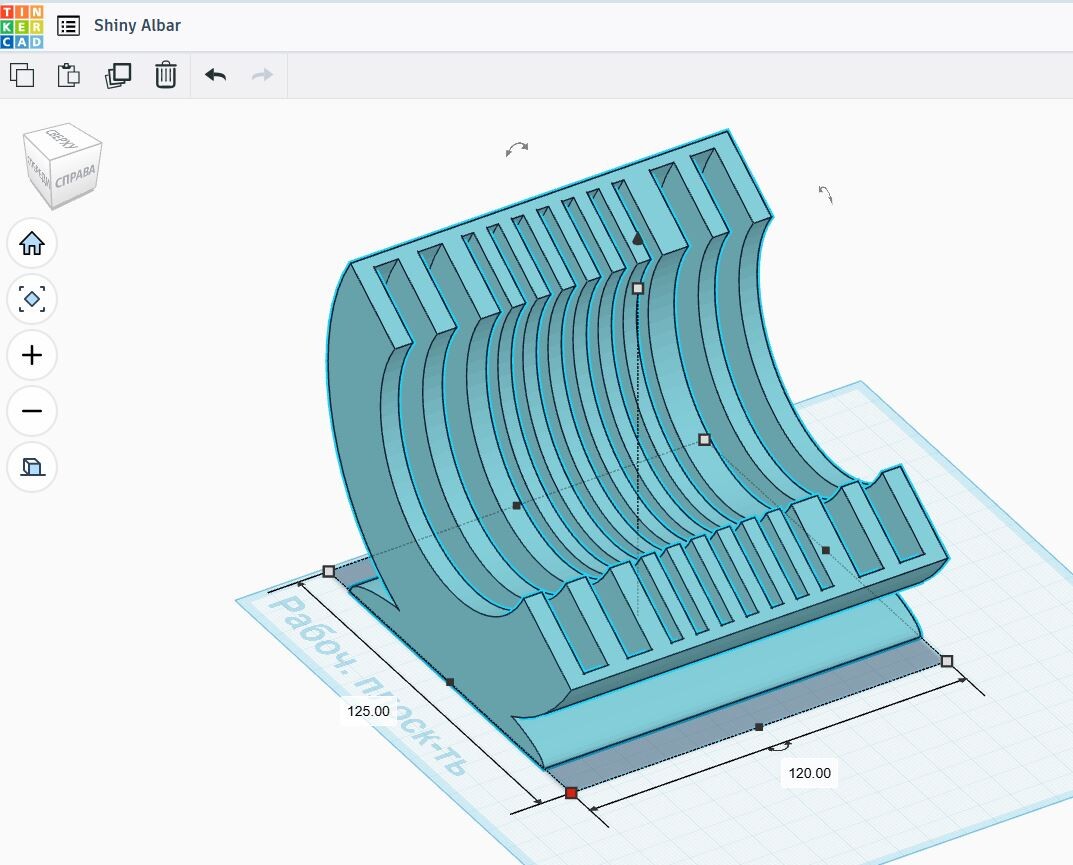Rename the design title Shiny Albar

[137, 26]
